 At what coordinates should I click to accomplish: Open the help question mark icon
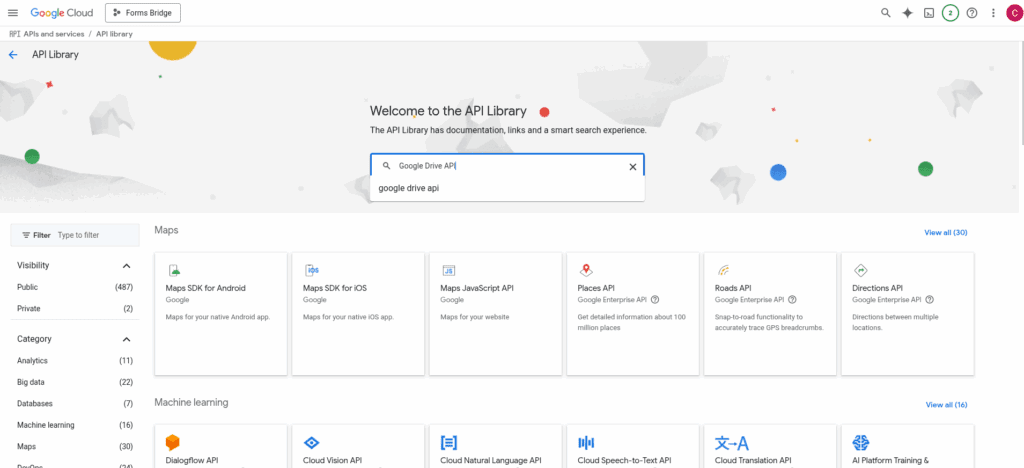(x=972, y=13)
